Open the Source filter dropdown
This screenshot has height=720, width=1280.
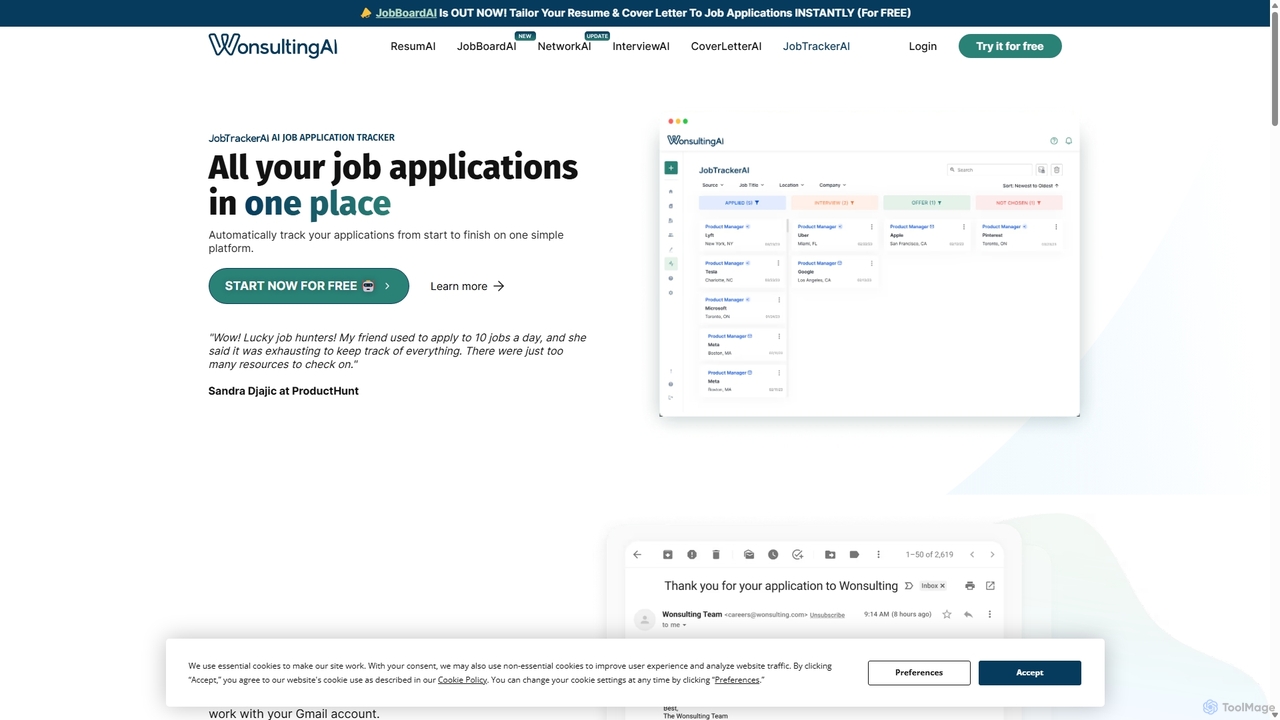[712, 185]
